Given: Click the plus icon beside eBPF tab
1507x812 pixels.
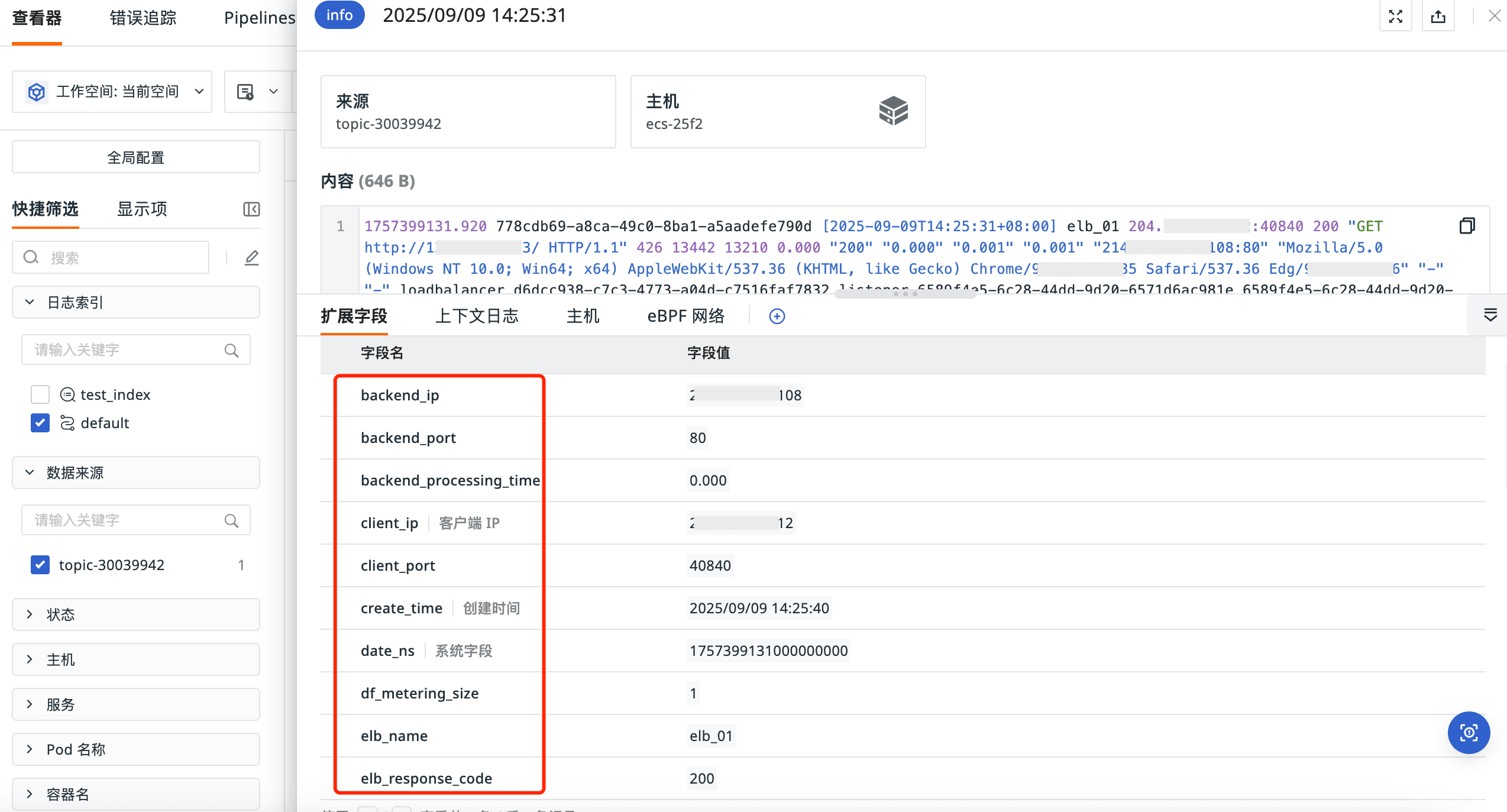Looking at the screenshot, I should [x=777, y=316].
